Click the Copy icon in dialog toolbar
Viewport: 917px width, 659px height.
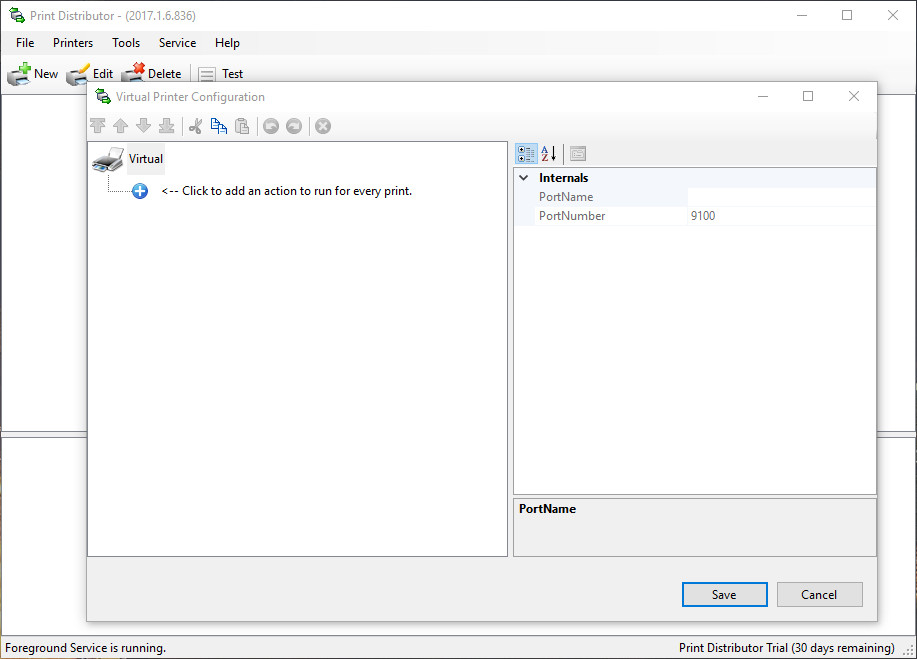(219, 126)
